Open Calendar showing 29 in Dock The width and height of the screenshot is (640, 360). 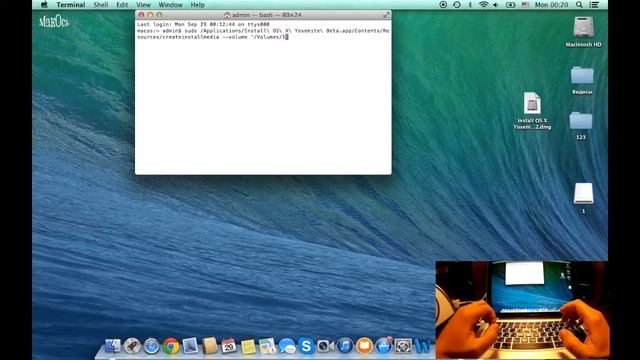pyautogui.click(x=229, y=346)
